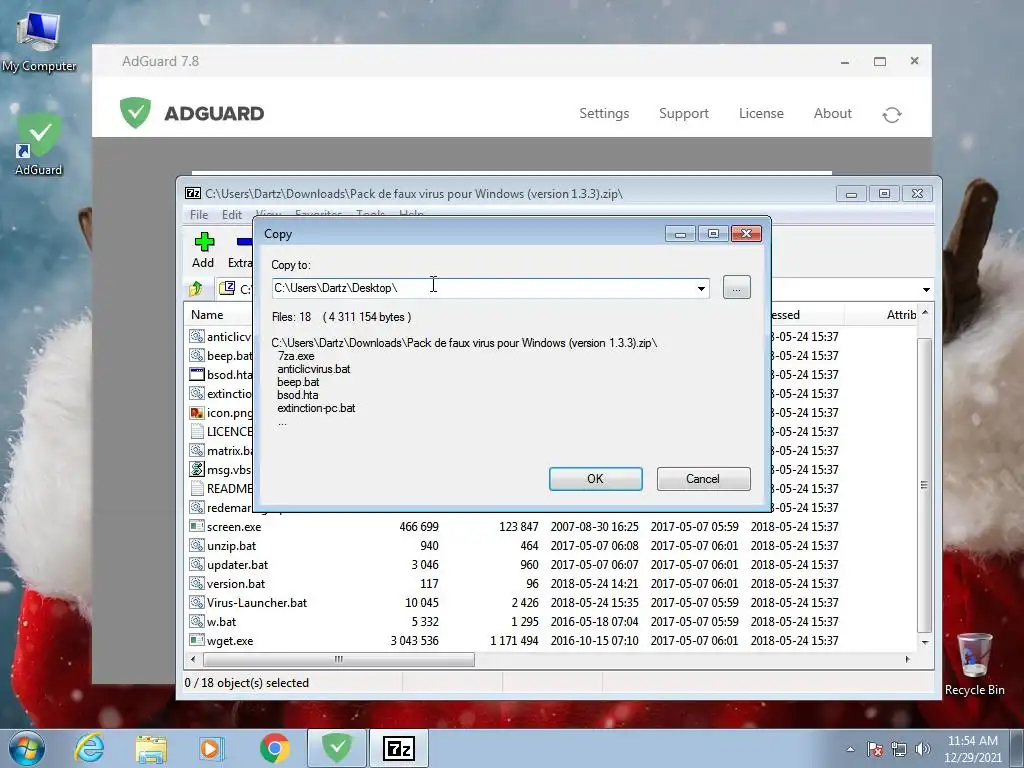Select the w.bat file
1024x768 pixels.
tap(221, 622)
